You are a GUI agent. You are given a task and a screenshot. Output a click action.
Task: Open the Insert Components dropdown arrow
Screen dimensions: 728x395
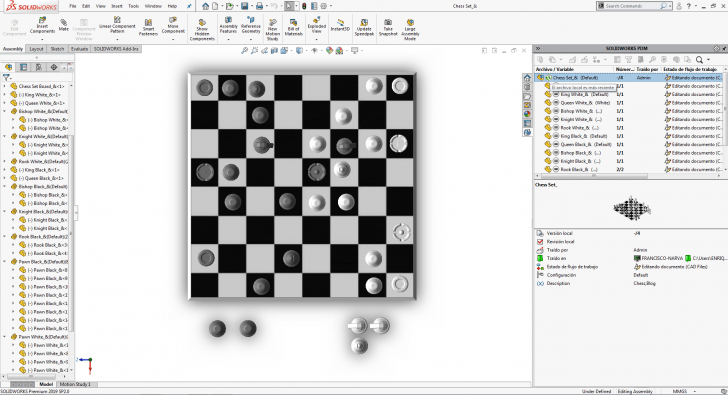[42, 39]
